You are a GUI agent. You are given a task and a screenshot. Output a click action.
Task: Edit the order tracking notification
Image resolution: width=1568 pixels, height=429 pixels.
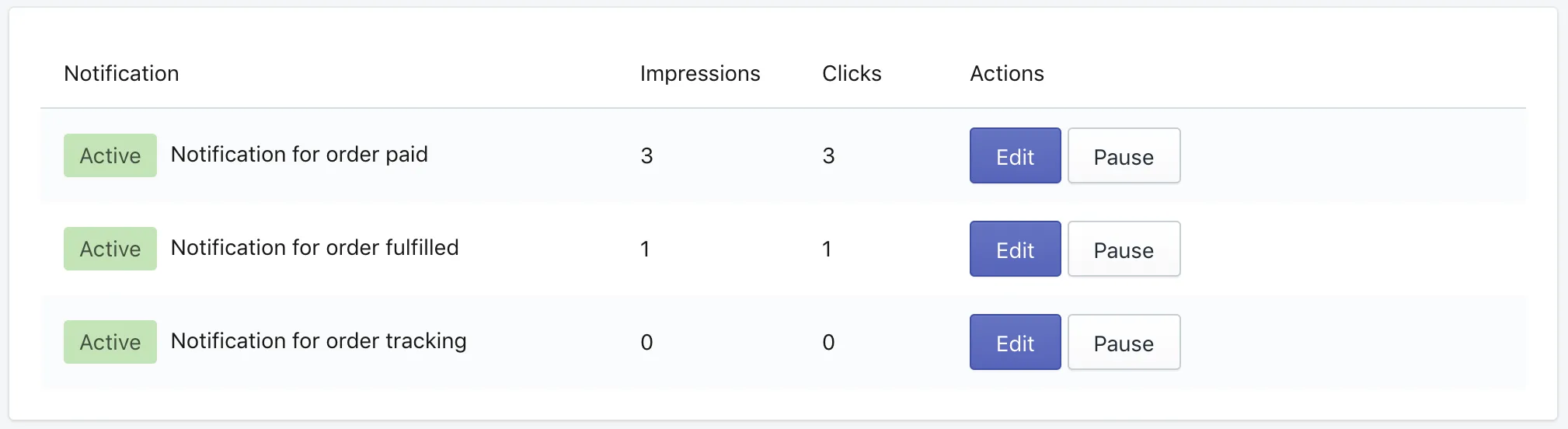[x=1015, y=342]
